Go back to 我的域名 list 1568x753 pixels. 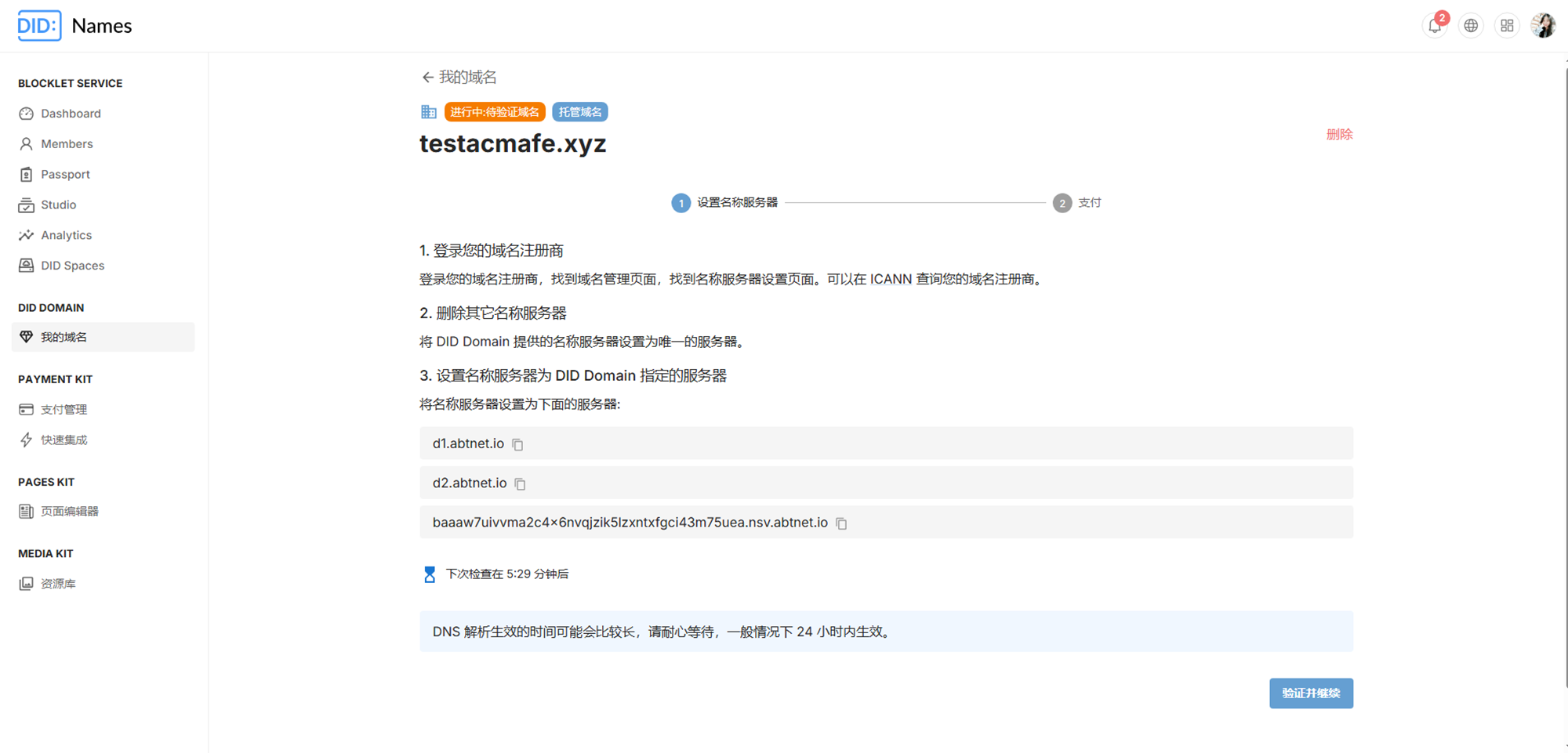[x=459, y=77]
